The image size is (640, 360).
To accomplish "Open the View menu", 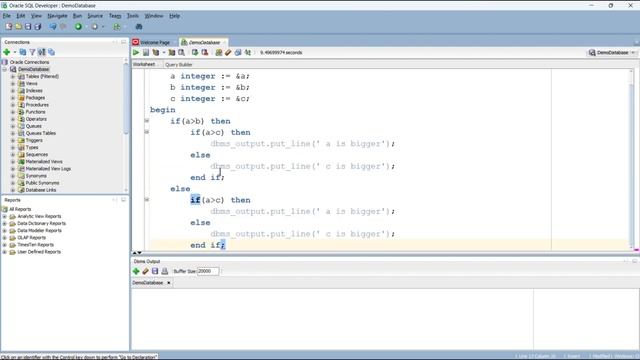I will pos(36,16).
